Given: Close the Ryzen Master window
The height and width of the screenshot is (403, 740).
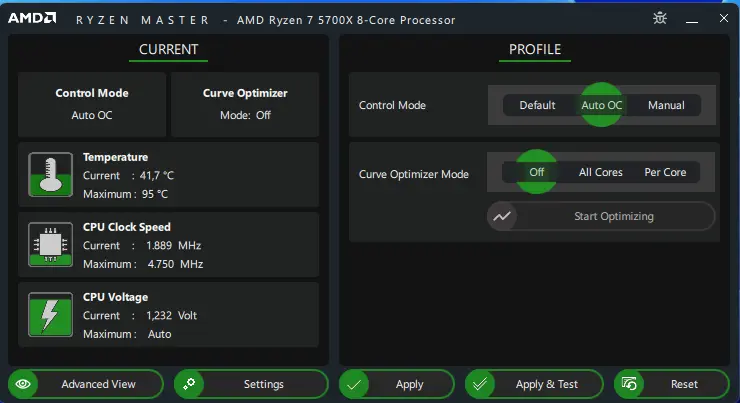Looking at the screenshot, I should [724, 18].
